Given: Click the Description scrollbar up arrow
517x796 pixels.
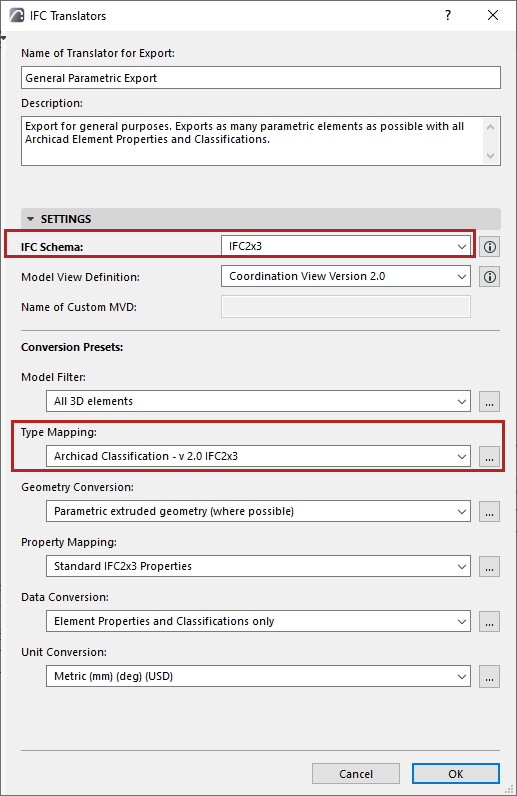Looking at the screenshot, I should (491, 127).
